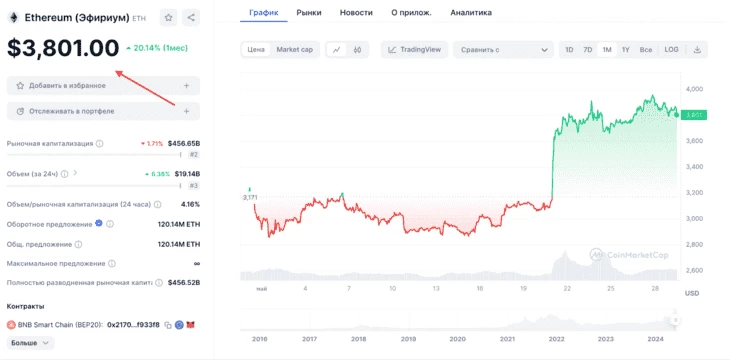Click plus icon on Добавить в избранное
730x360 pixels.
click(186, 86)
